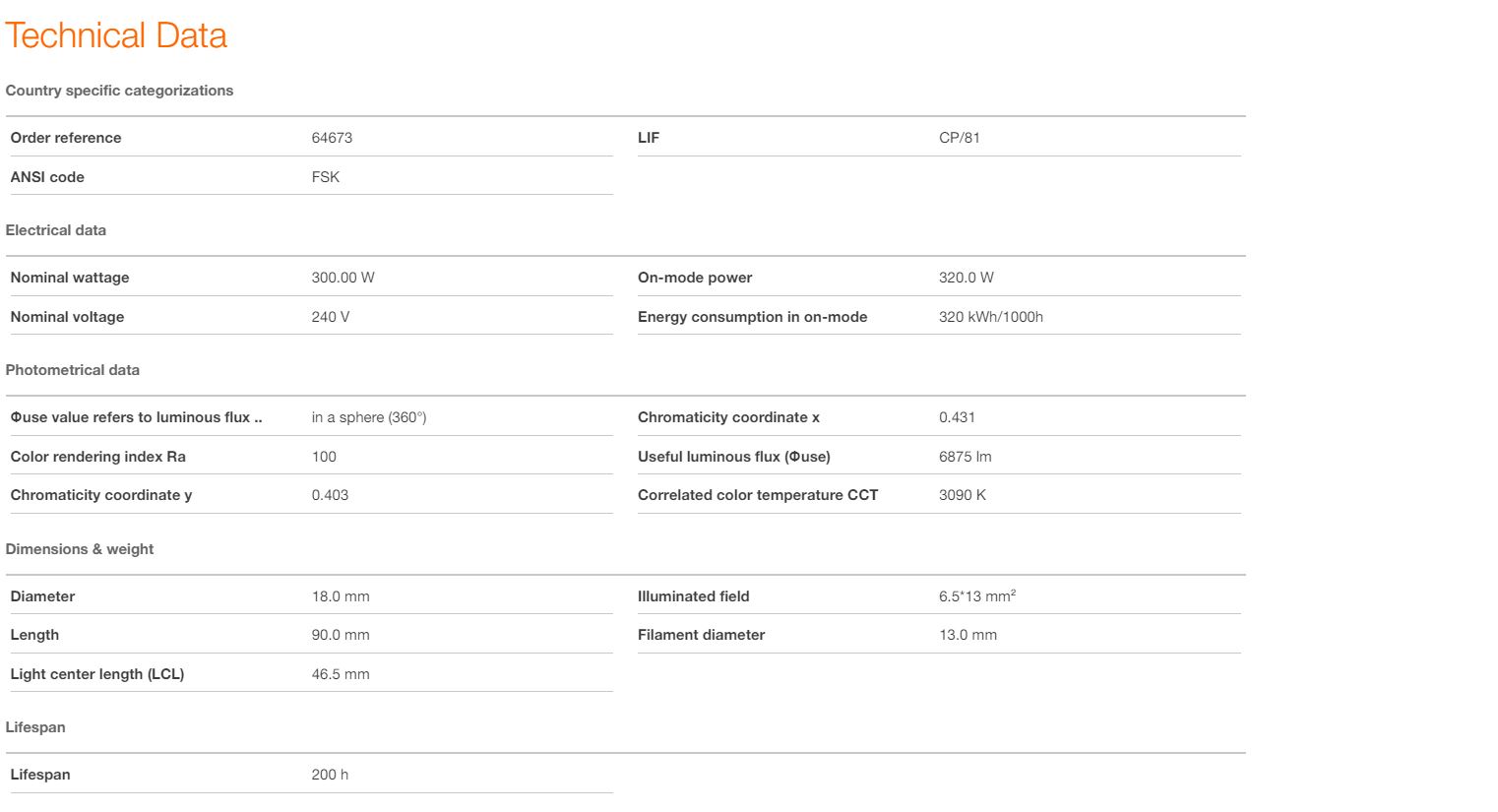Image resolution: width=1498 pixels, height=812 pixels.
Task: Select the Illuminated field value 6.5*13 mm²
Action: [976, 596]
